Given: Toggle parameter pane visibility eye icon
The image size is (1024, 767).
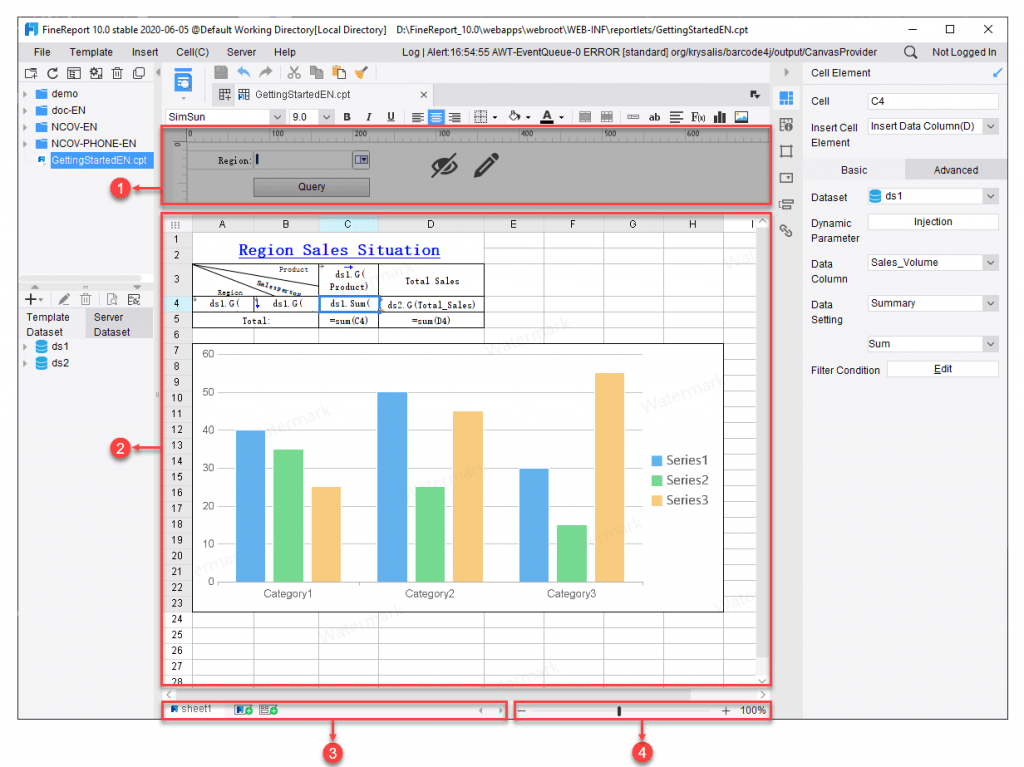Looking at the screenshot, I should pos(444,166).
